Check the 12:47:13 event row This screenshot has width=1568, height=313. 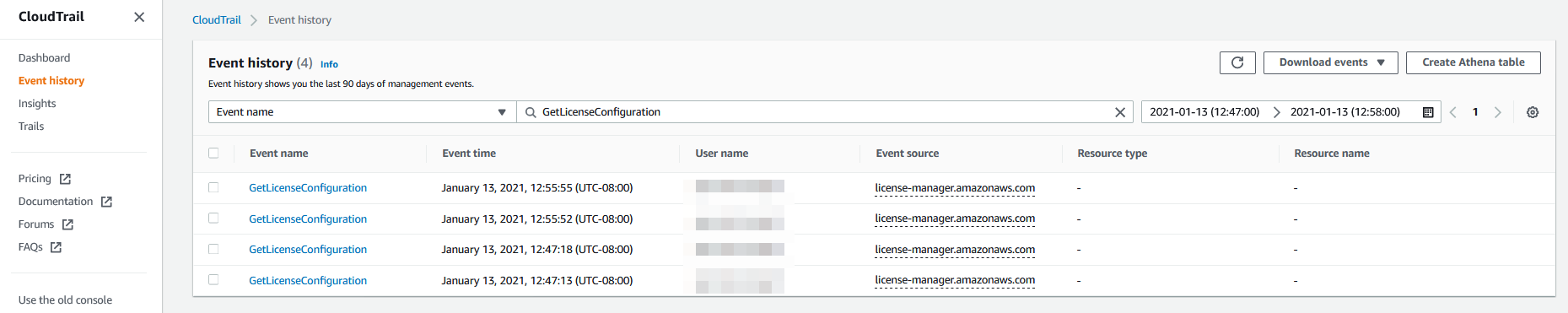[213, 280]
